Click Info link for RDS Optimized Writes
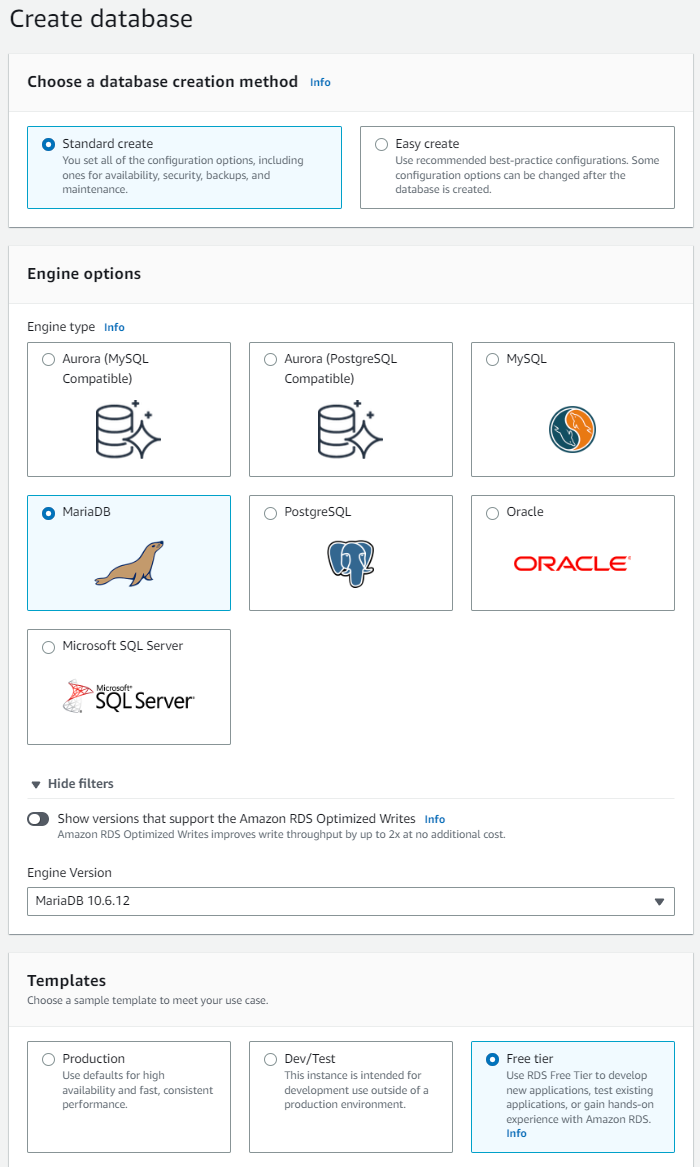This screenshot has height=1167, width=700. tap(435, 819)
